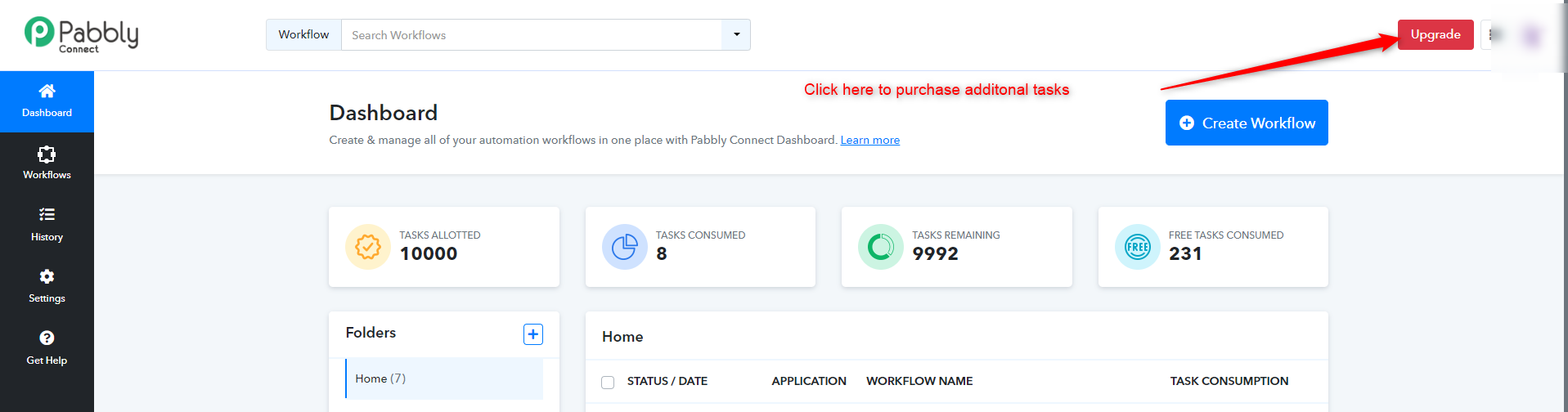Click the Upgrade button

click(1435, 34)
